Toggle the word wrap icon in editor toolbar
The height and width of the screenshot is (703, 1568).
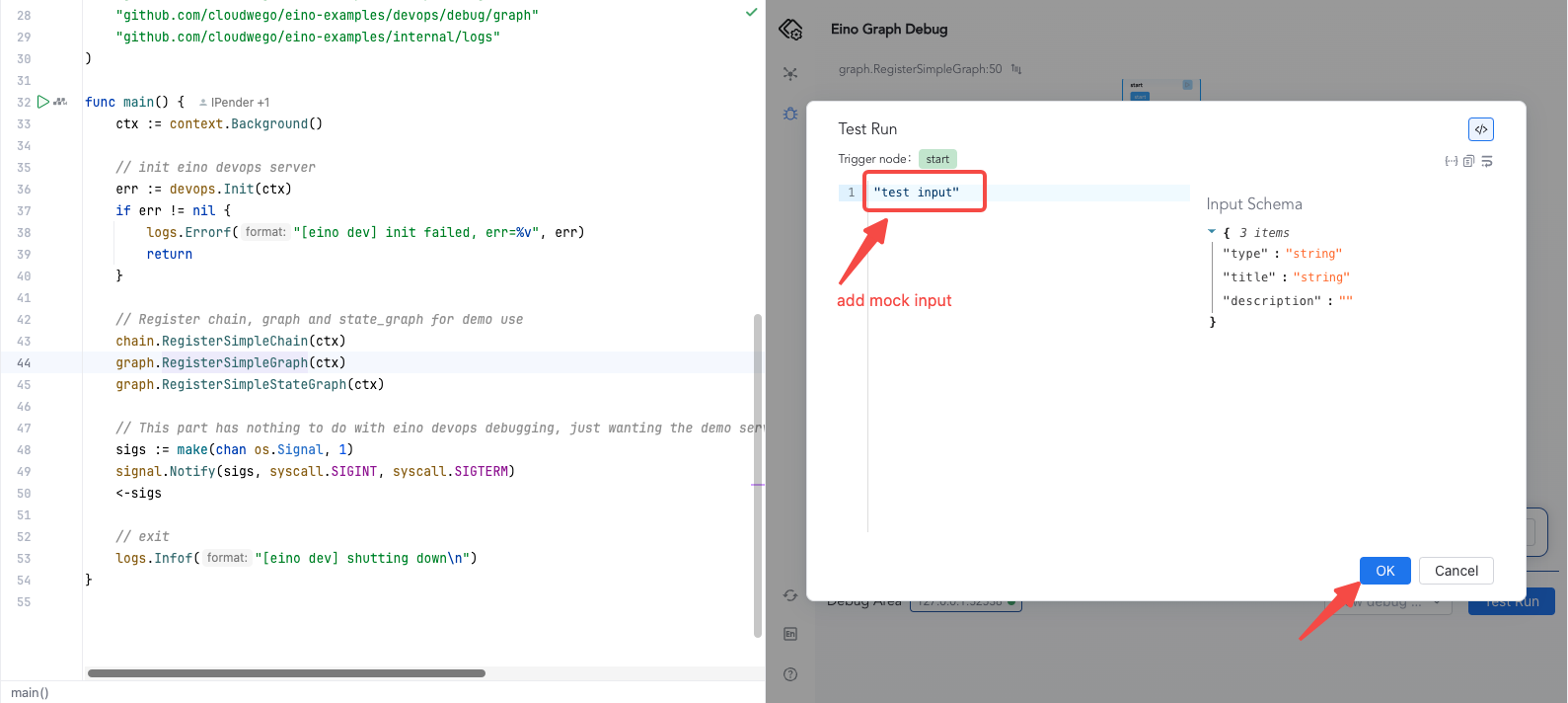coord(1487,161)
